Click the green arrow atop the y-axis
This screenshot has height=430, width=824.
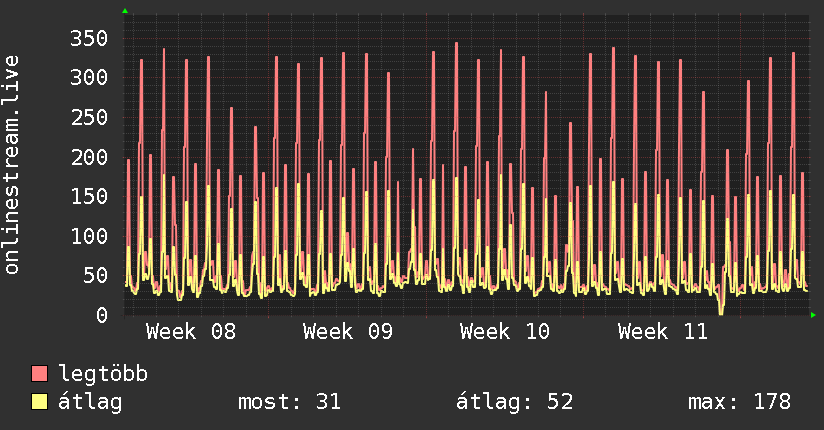pos(125,11)
